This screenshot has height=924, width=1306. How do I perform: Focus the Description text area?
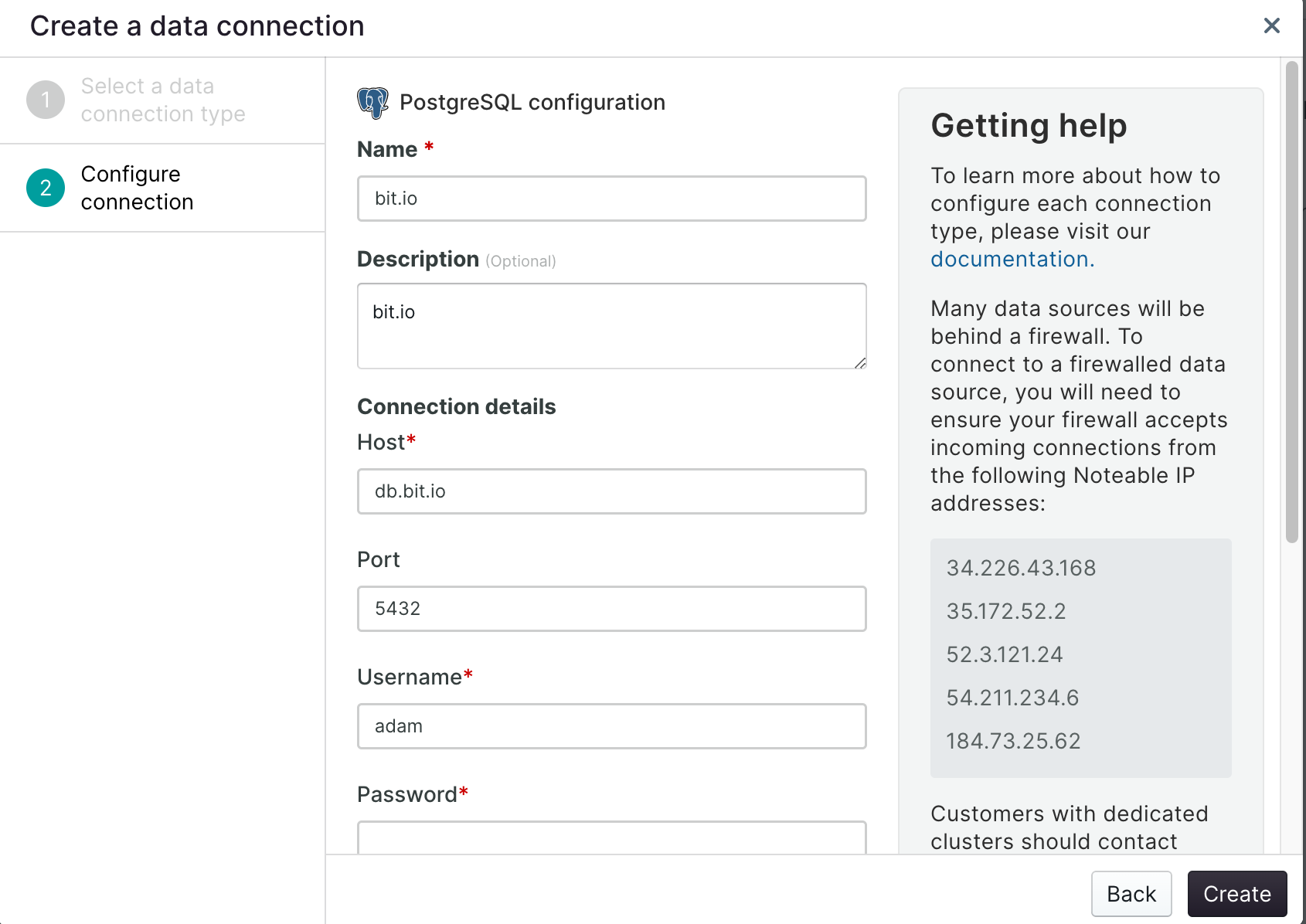[x=611, y=326]
